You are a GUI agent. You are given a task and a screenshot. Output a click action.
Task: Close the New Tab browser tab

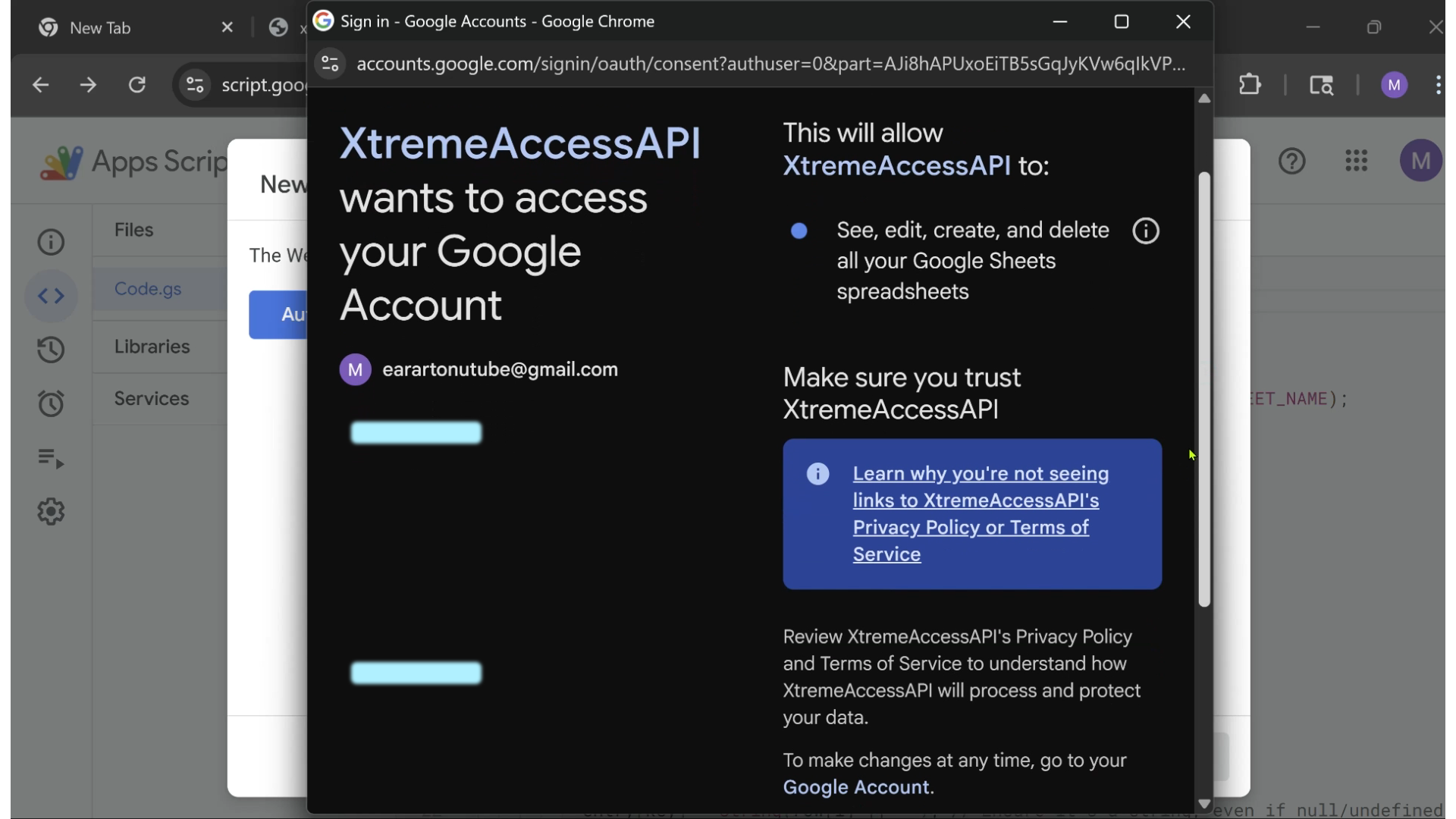227,28
